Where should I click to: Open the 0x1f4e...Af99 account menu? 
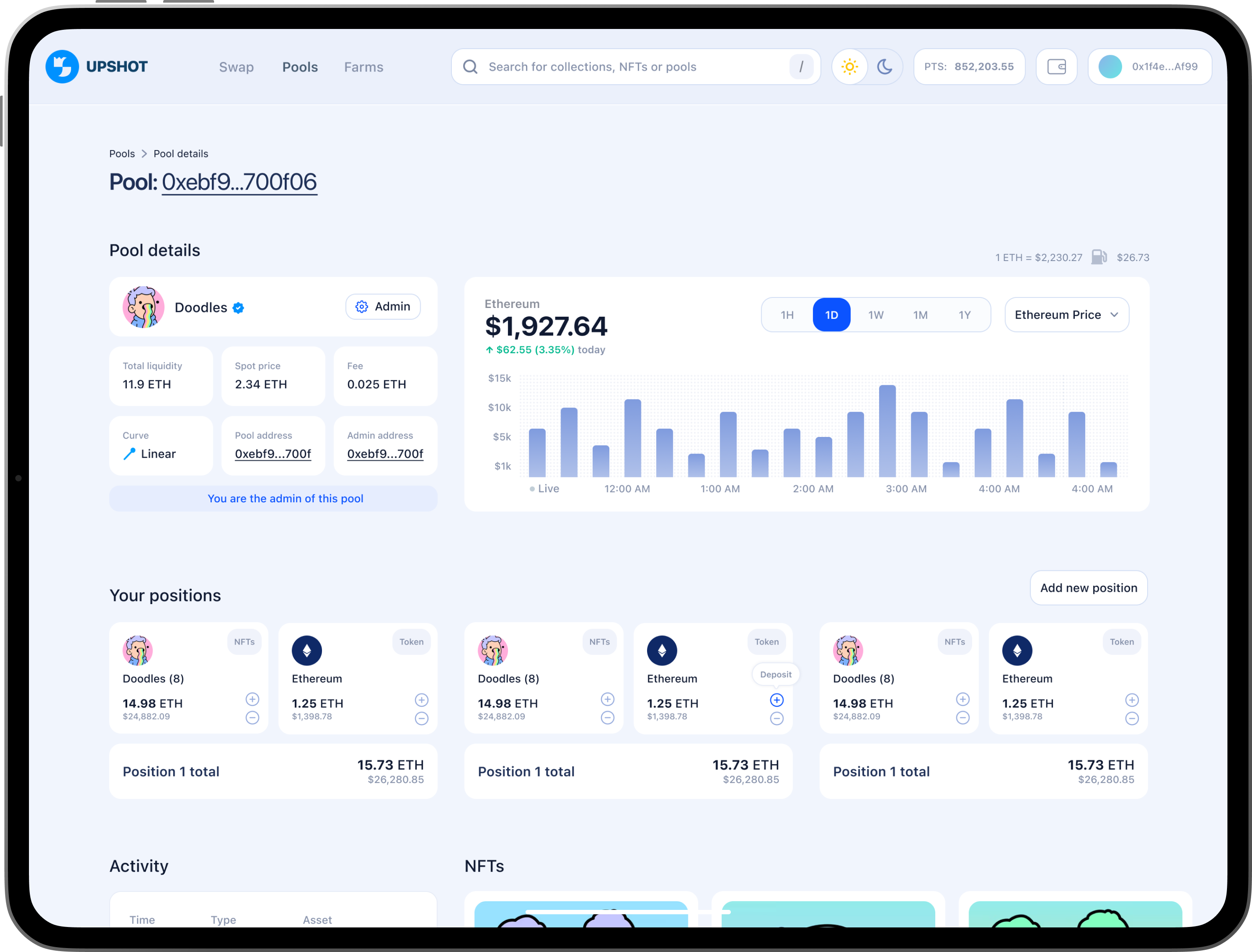click(x=1149, y=67)
